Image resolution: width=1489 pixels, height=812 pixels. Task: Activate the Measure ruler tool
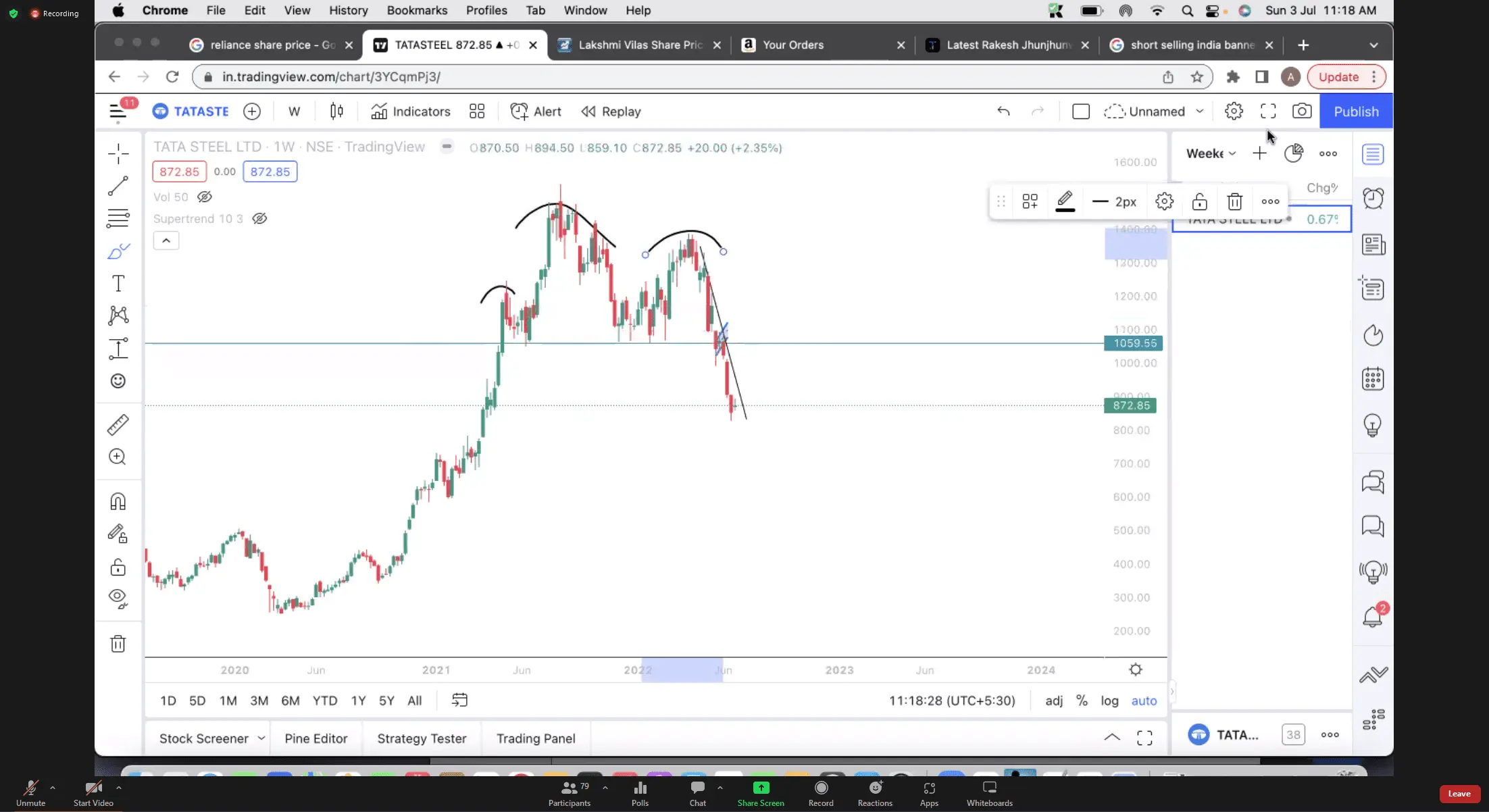point(118,425)
